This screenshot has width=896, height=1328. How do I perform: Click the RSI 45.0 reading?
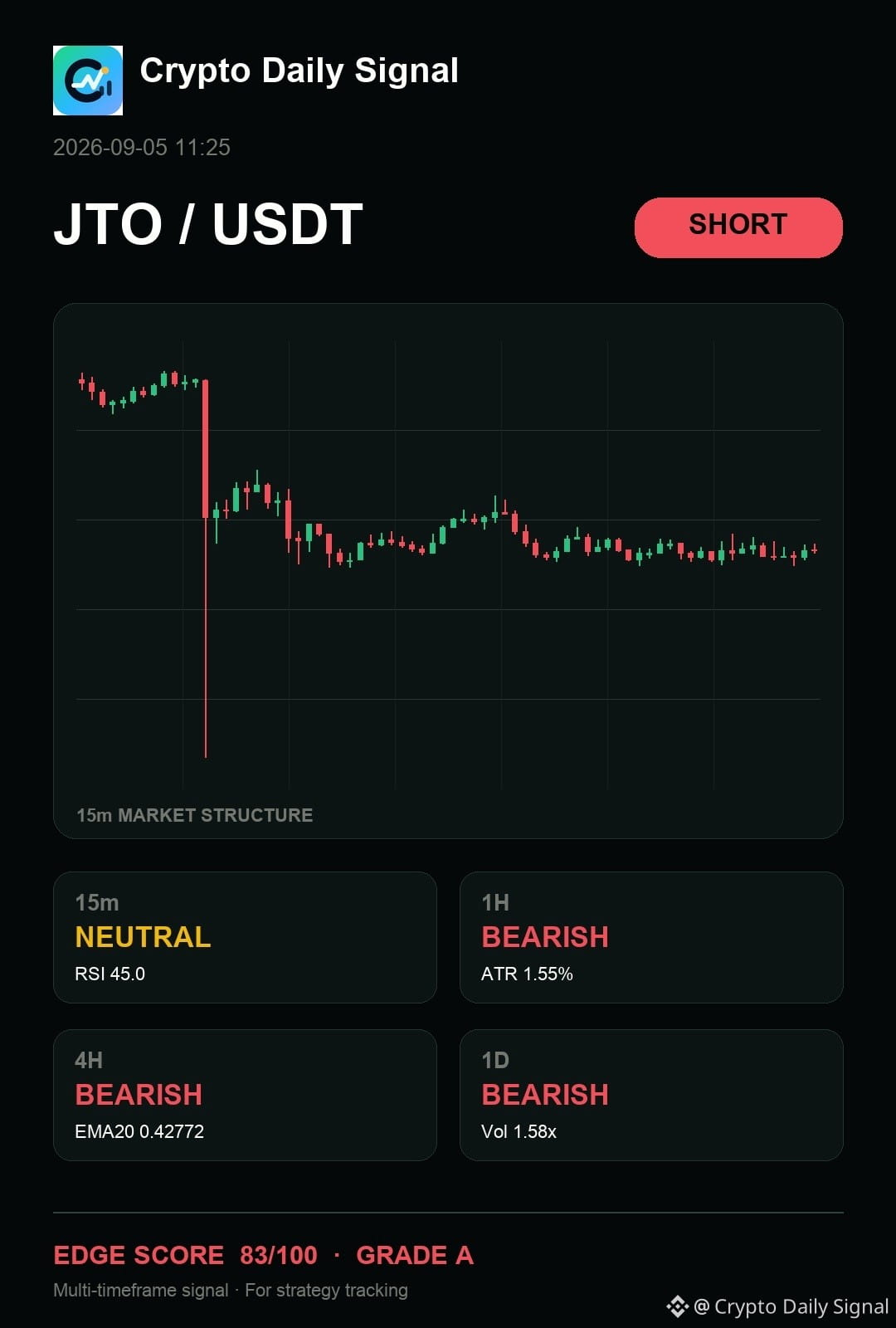tap(110, 974)
